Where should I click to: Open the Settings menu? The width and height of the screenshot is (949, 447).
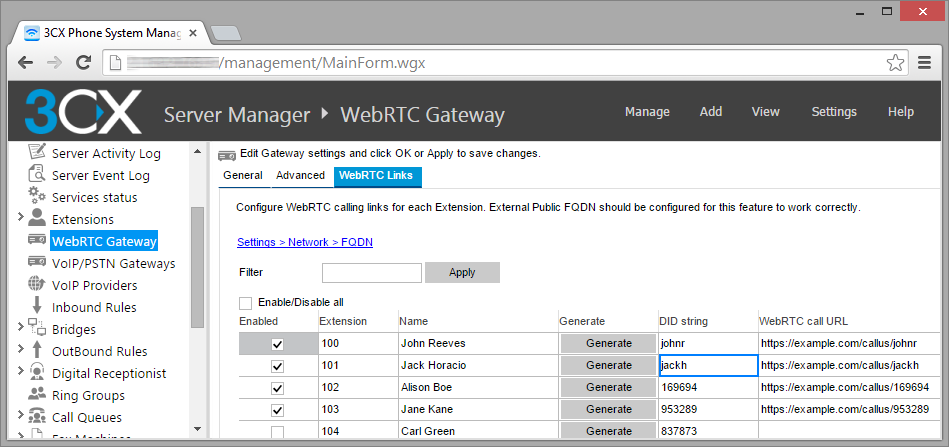(x=834, y=112)
